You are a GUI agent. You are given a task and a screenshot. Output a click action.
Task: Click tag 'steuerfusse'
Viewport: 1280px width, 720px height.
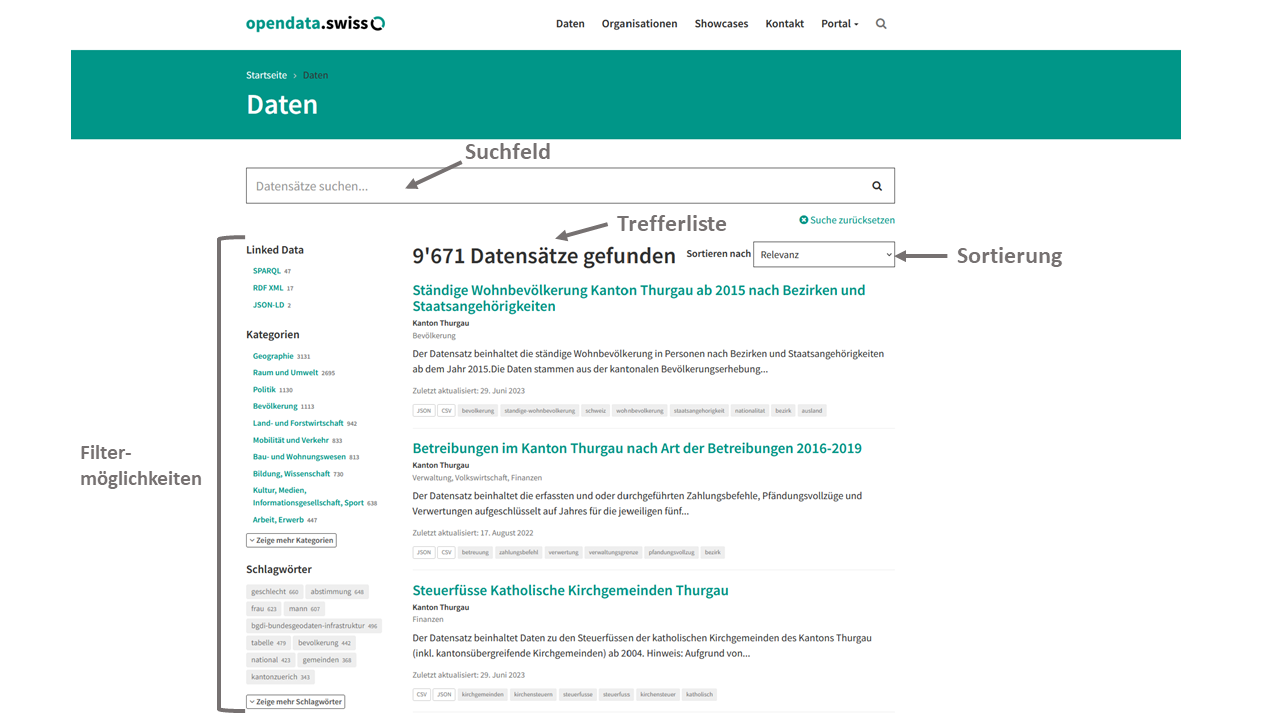click(x=578, y=694)
